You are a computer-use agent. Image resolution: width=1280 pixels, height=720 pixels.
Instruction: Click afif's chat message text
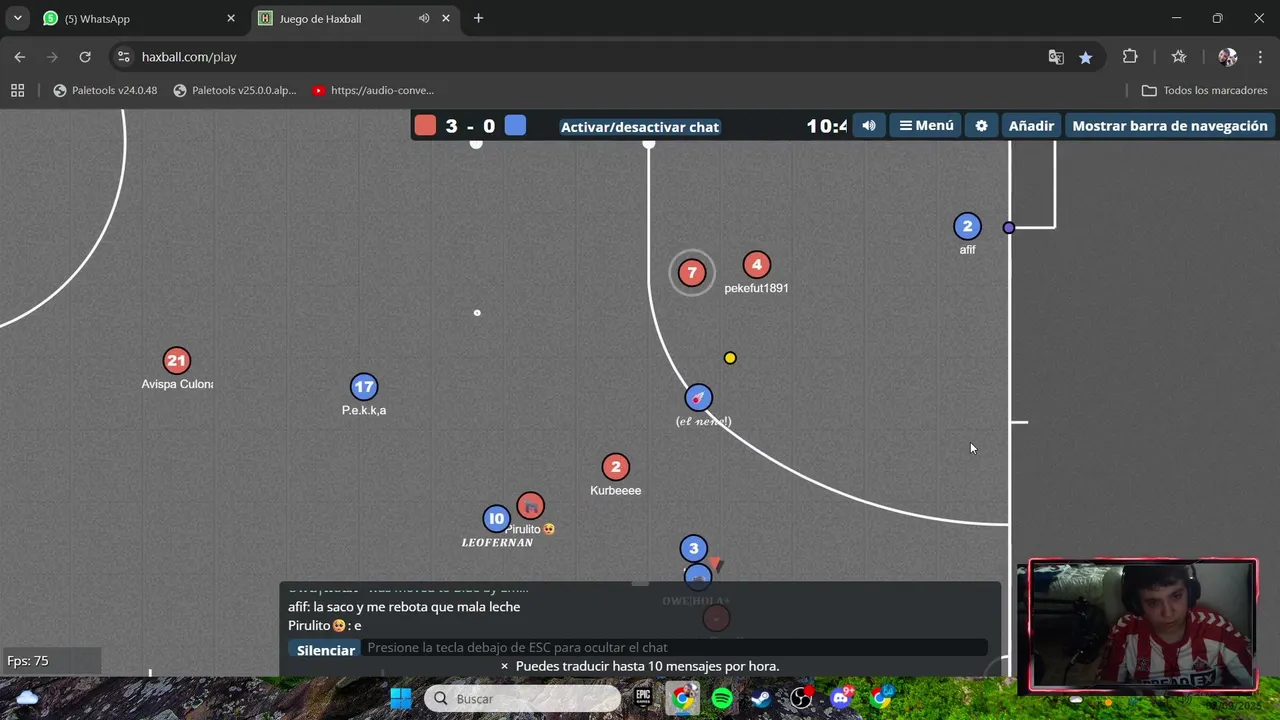click(x=404, y=607)
